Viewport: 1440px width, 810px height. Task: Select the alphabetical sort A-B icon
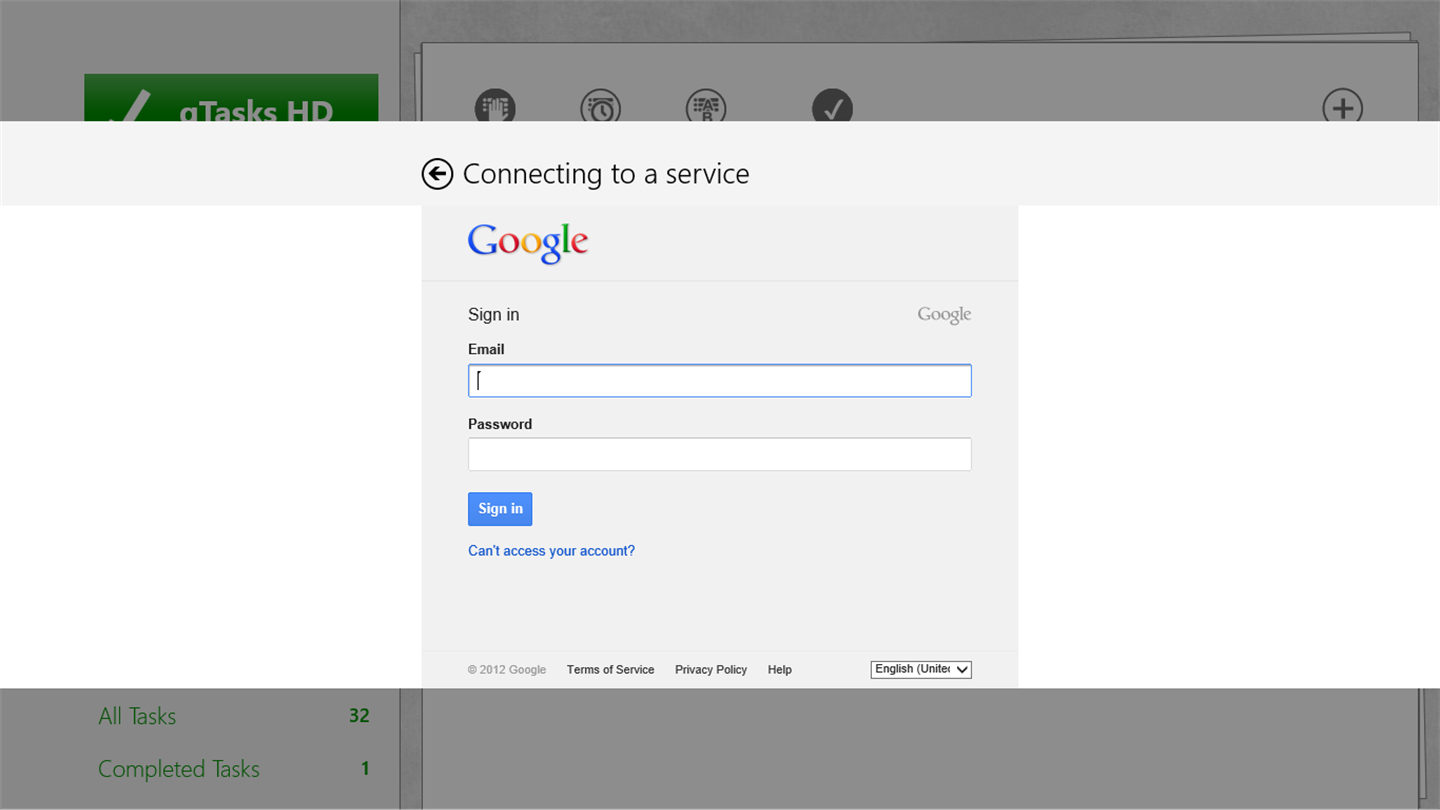(706, 107)
